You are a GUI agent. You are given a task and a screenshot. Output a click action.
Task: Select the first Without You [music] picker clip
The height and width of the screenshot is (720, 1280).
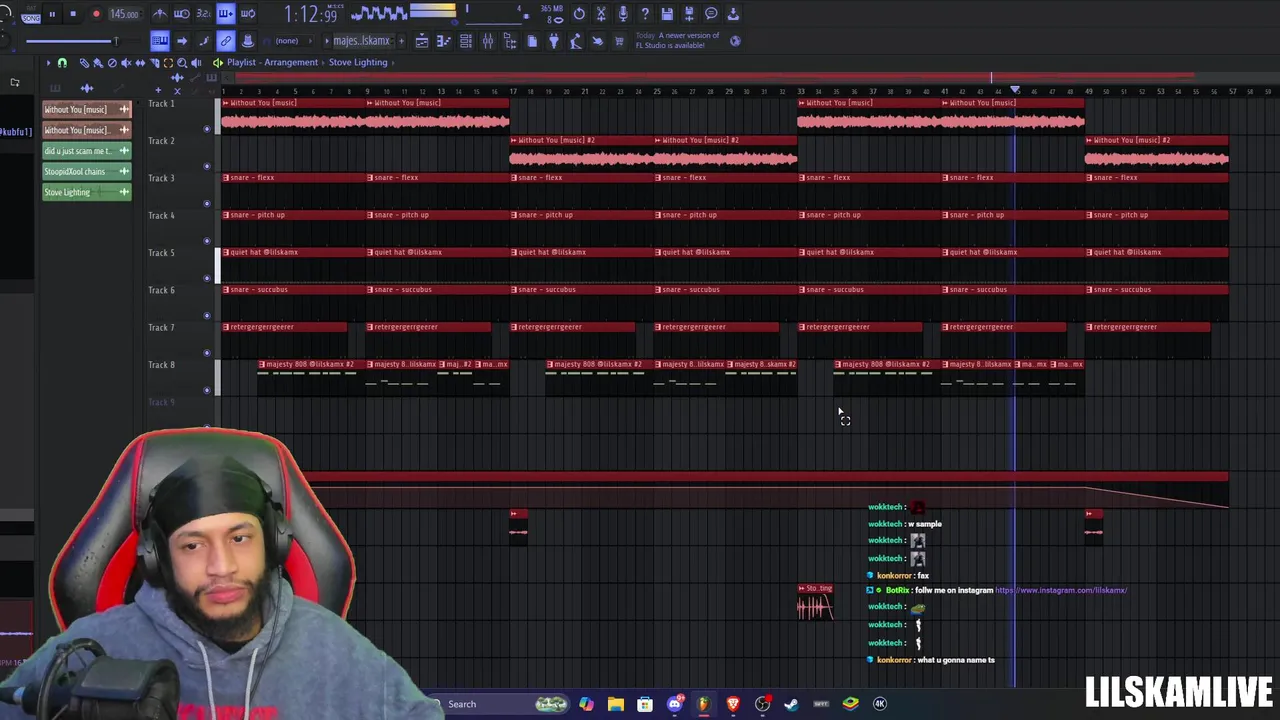pos(86,109)
